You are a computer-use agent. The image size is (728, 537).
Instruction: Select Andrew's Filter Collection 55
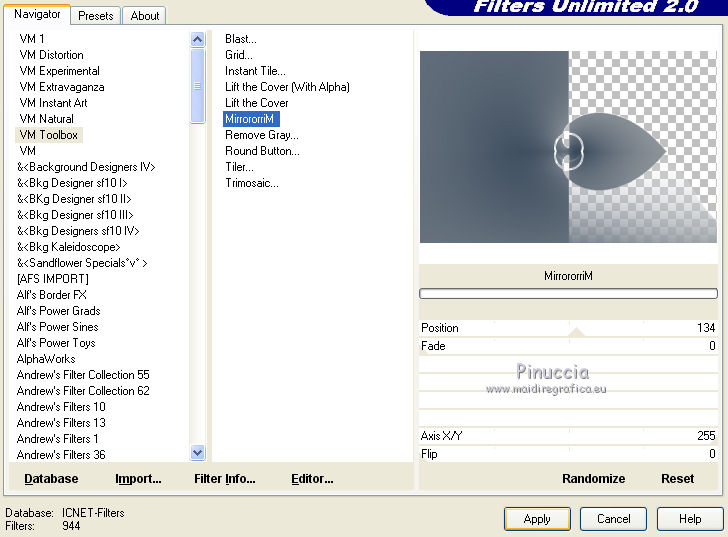83,375
